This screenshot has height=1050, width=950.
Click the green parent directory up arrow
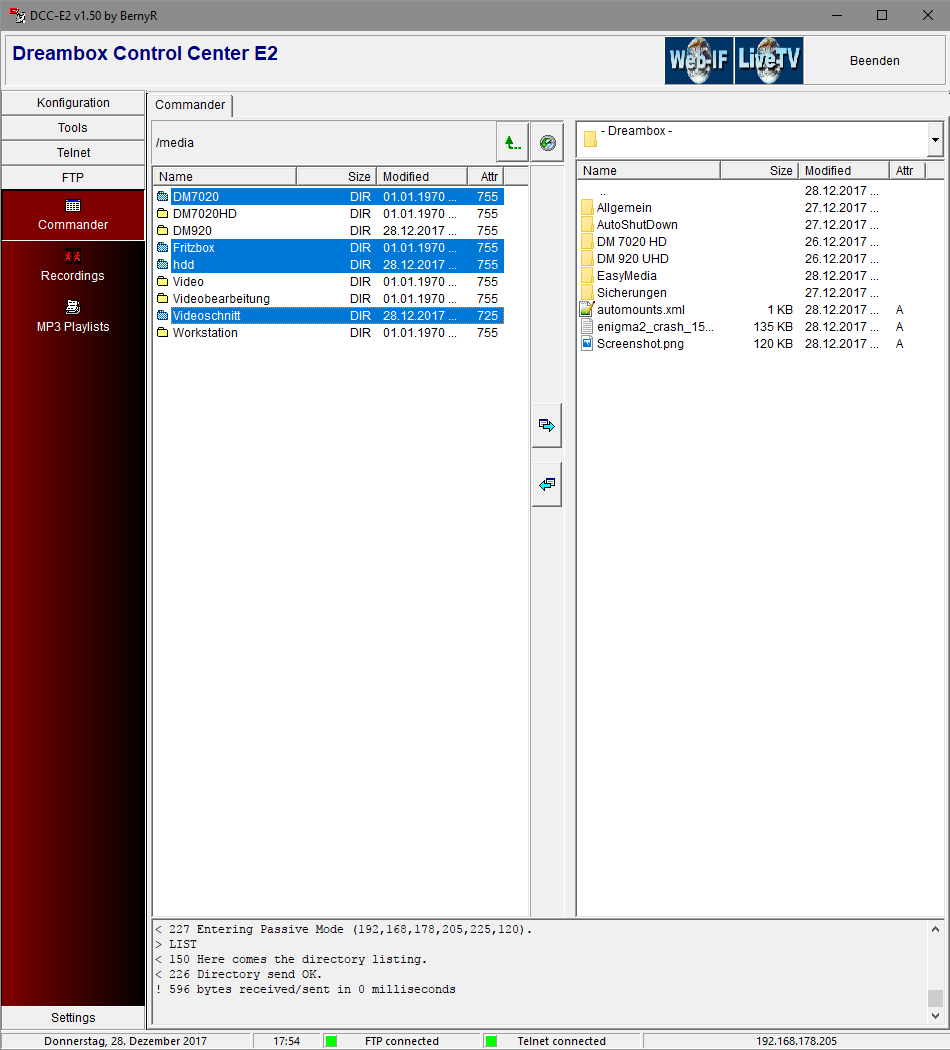point(512,143)
